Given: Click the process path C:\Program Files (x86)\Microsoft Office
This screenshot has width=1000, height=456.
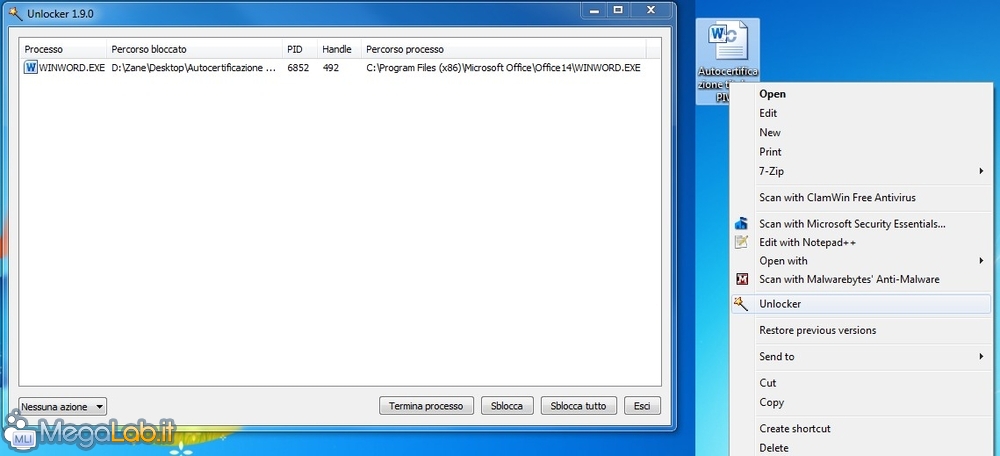Looking at the screenshot, I should click(503, 68).
